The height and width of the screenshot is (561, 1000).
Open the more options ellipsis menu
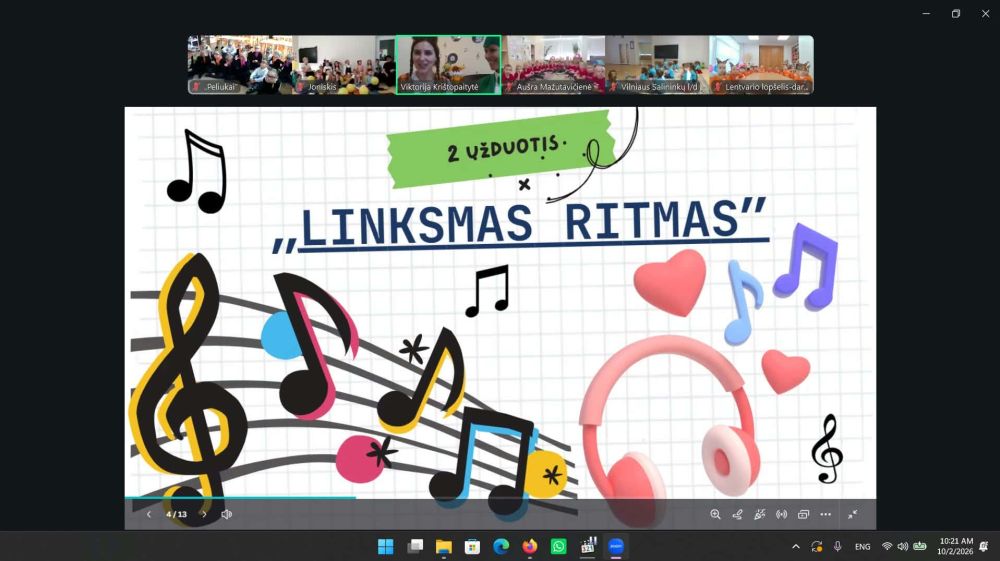[826, 514]
